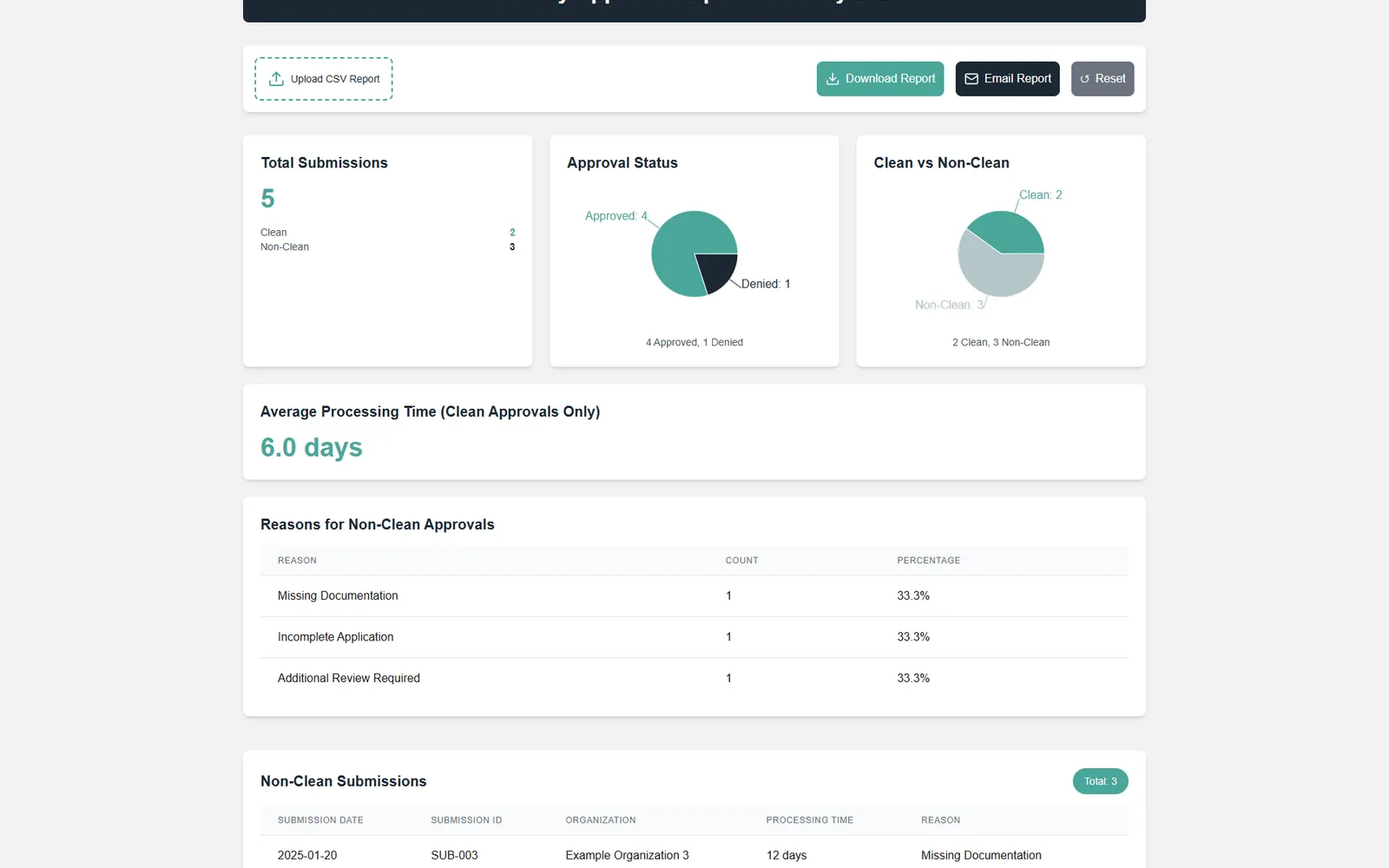
Task: Click the REASON column header in reasons table
Action: [297, 561]
